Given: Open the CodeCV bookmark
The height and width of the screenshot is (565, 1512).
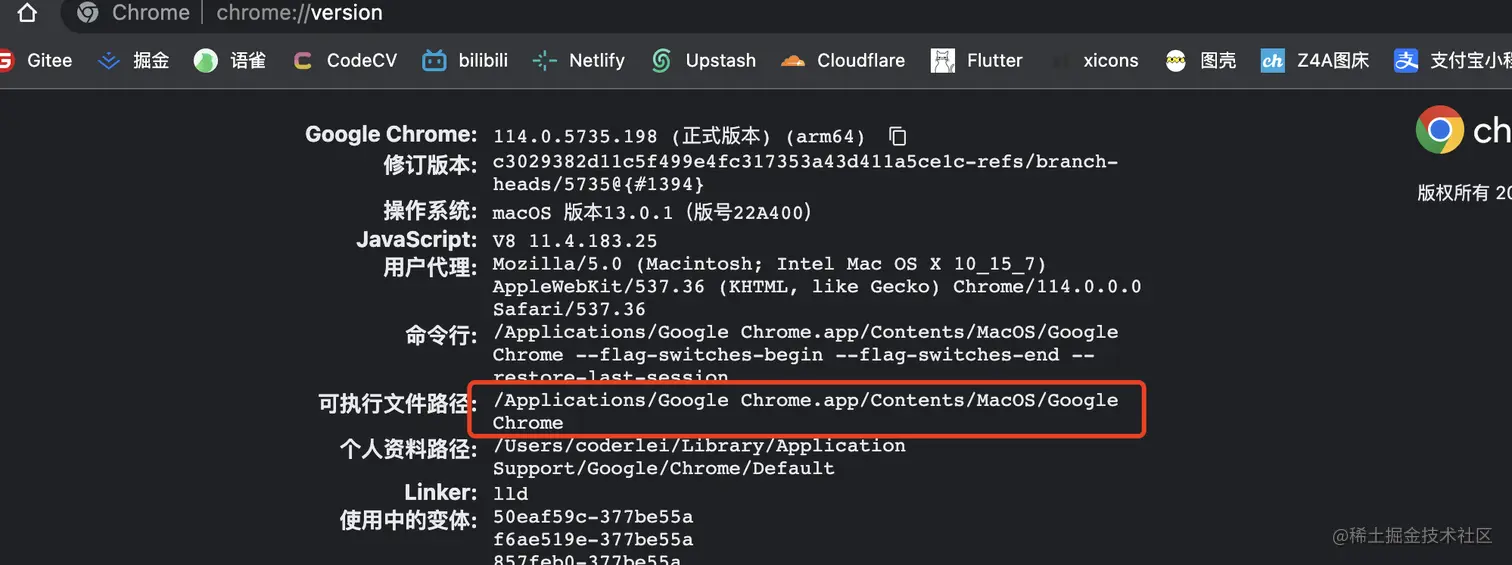Looking at the screenshot, I should [x=345, y=61].
